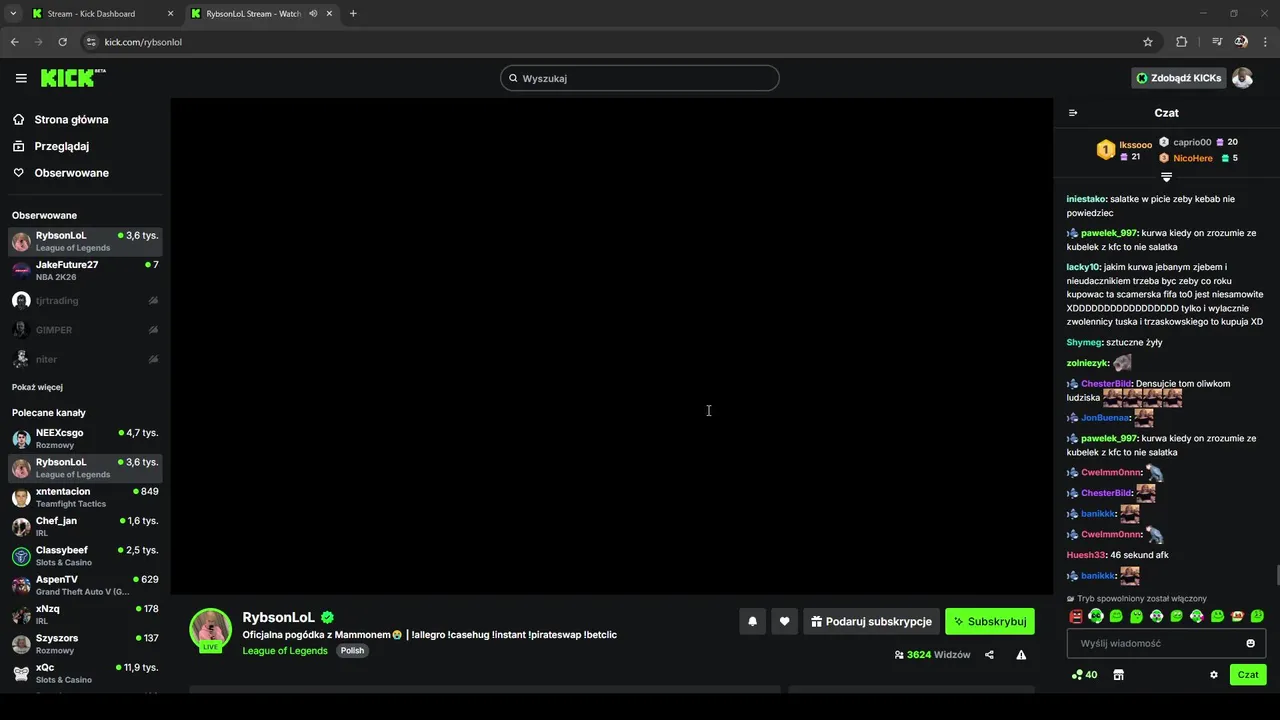Screen dimensions: 1280x720
Task: Click NicoHere leaderboard entry
Action: click(x=1198, y=158)
